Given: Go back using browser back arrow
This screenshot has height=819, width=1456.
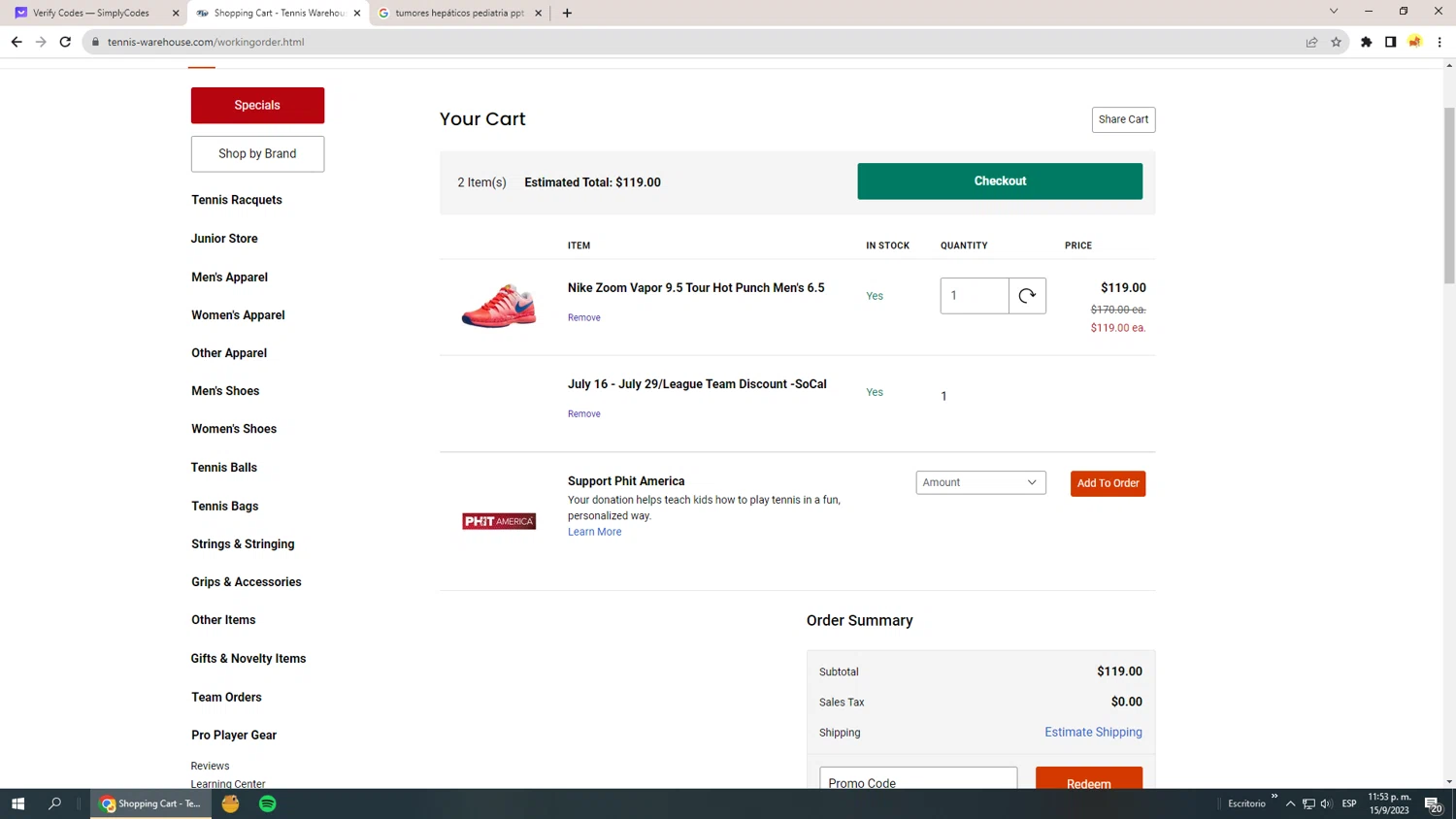Looking at the screenshot, I should (x=17, y=42).
